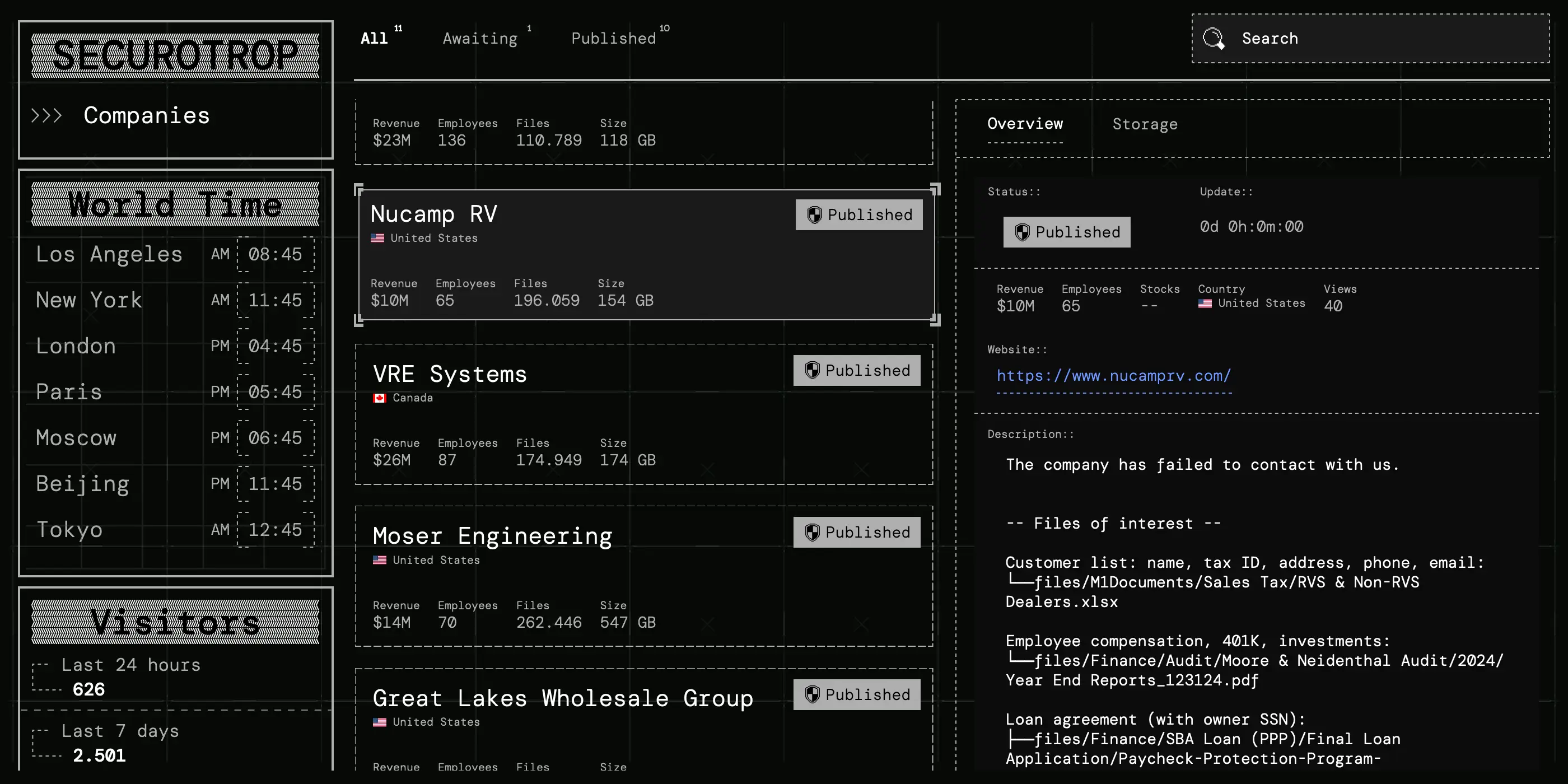Click the US flag under Nucamp RV
This screenshot has height=784, width=1568.
377,238
